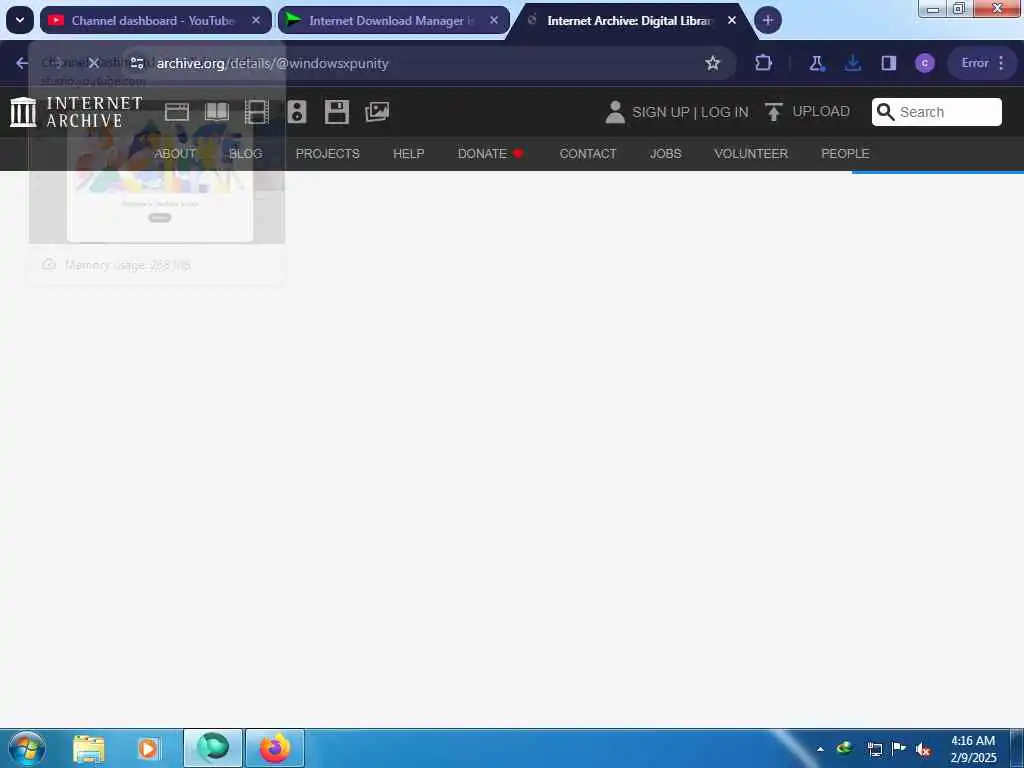Open the Software floppy disk icon

[x=337, y=112]
